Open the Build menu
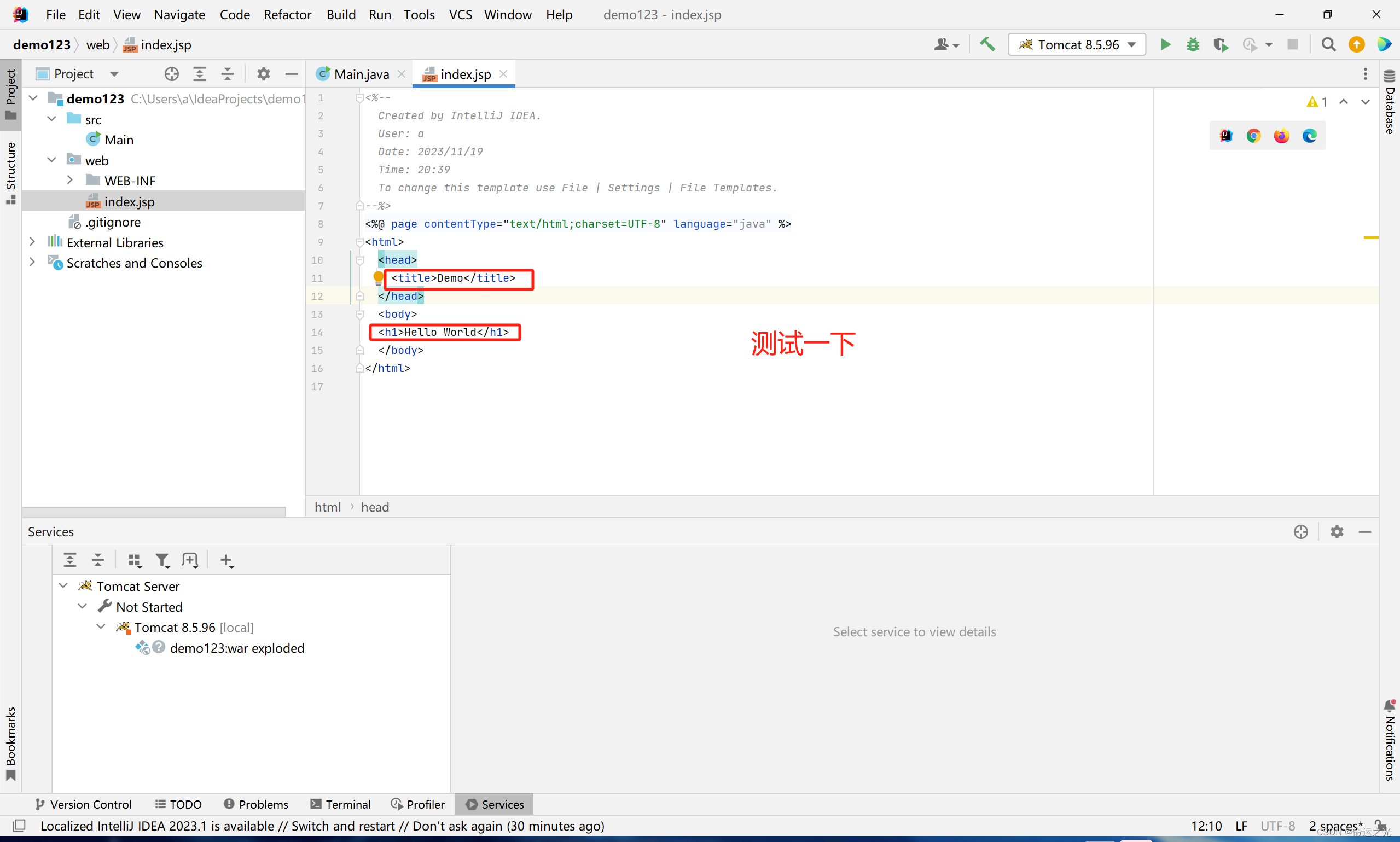 point(341,15)
